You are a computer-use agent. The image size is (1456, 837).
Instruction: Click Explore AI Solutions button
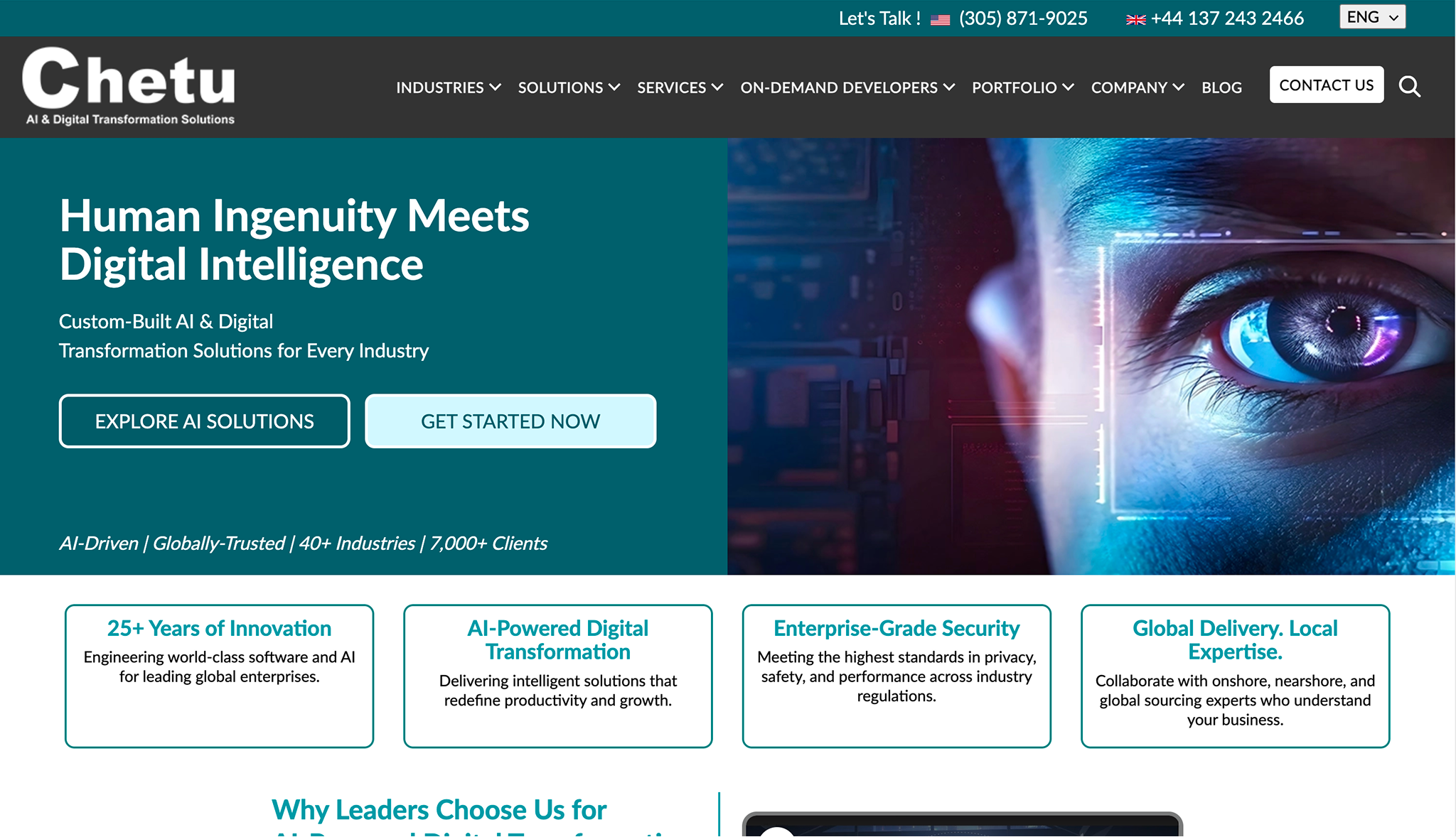pos(205,421)
